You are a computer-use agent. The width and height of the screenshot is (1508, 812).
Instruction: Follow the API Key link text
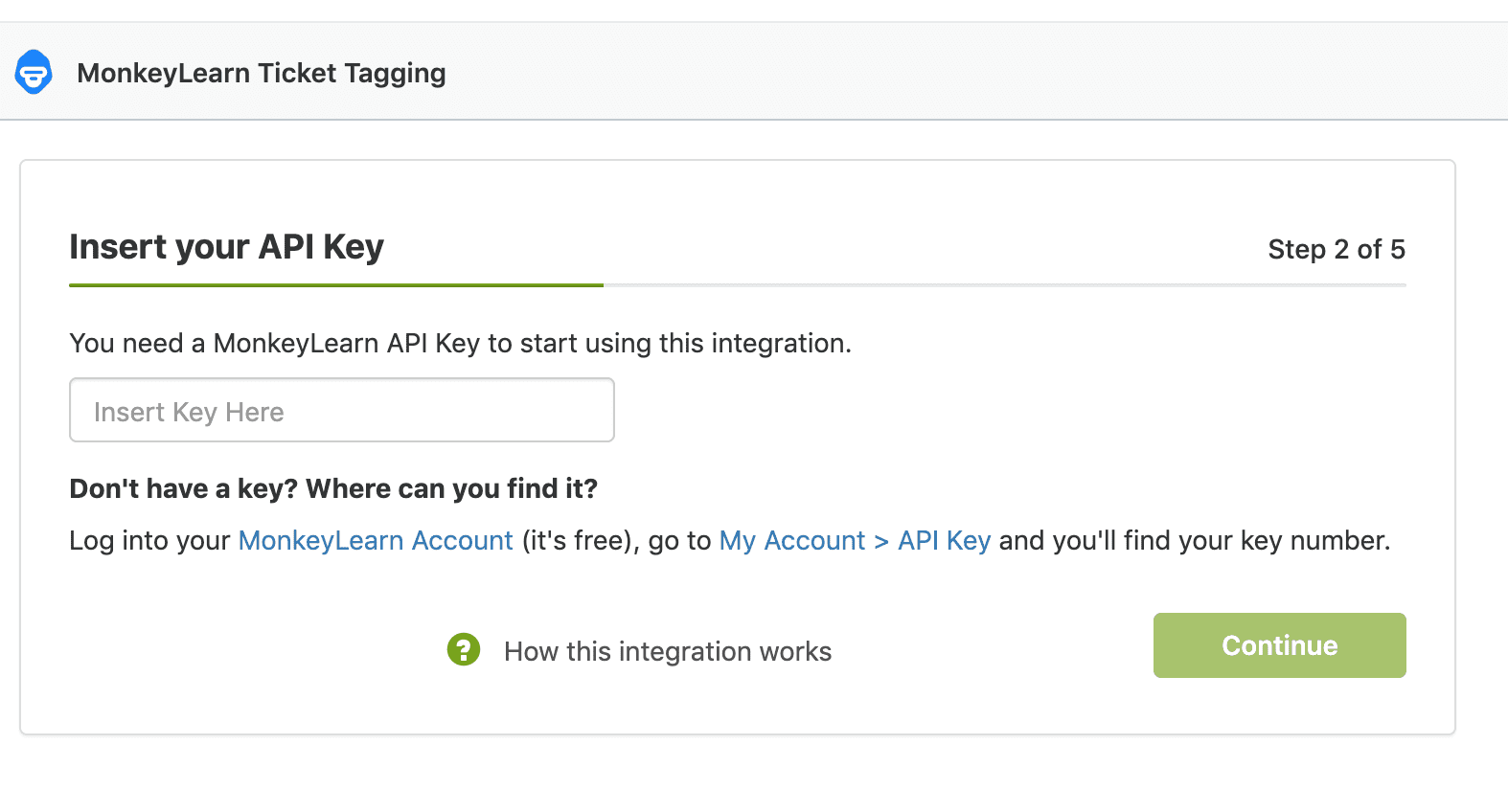click(944, 541)
